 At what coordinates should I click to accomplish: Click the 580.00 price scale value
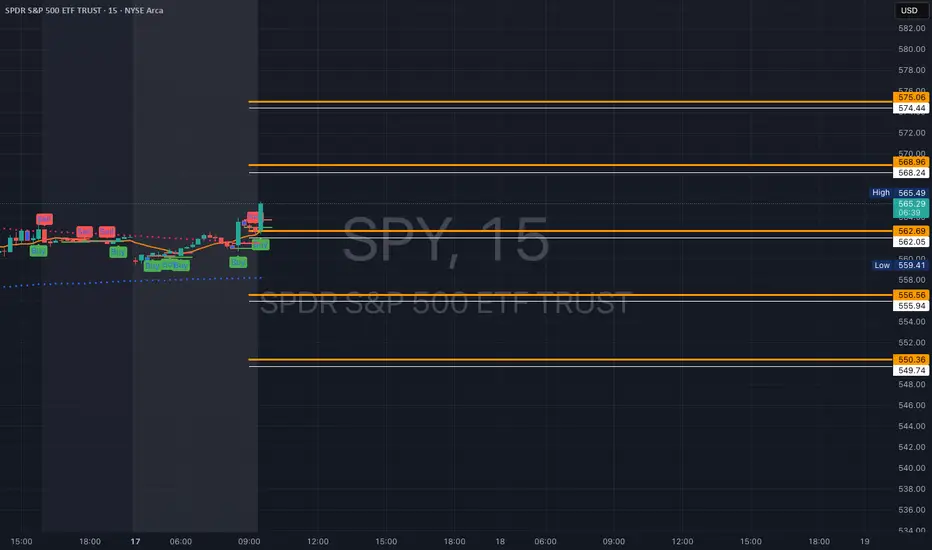pyautogui.click(x=911, y=49)
